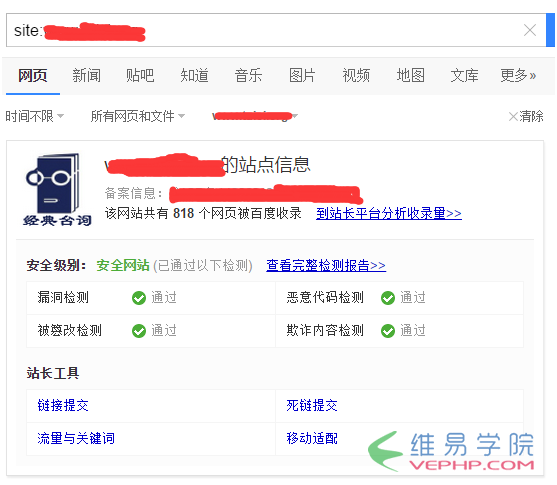Open the 死链提交 webmaster tool link
This screenshot has width=557, height=485.
coord(312,405)
